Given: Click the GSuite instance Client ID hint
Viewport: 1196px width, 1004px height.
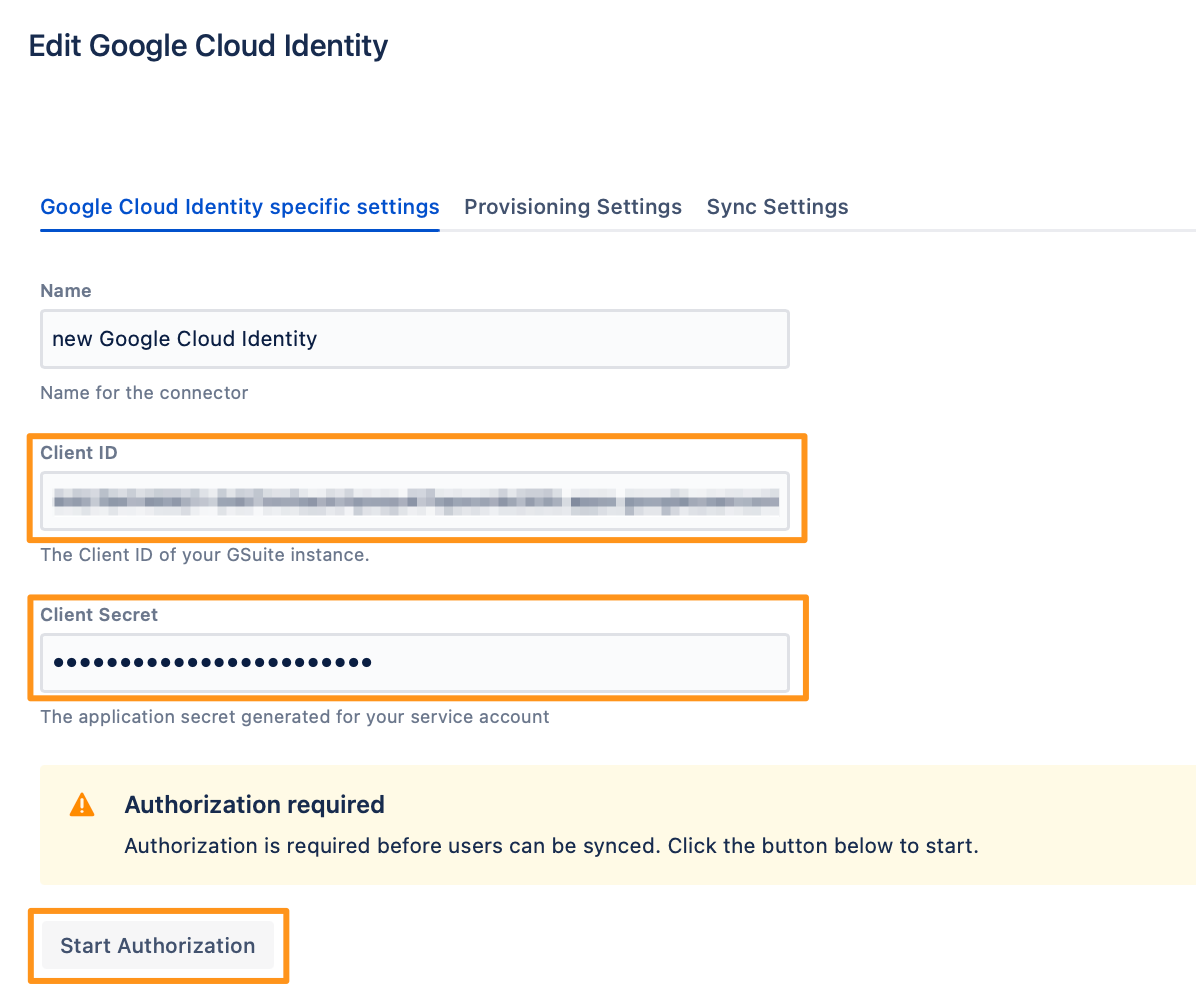Looking at the screenshot, I should pos(204,555).
